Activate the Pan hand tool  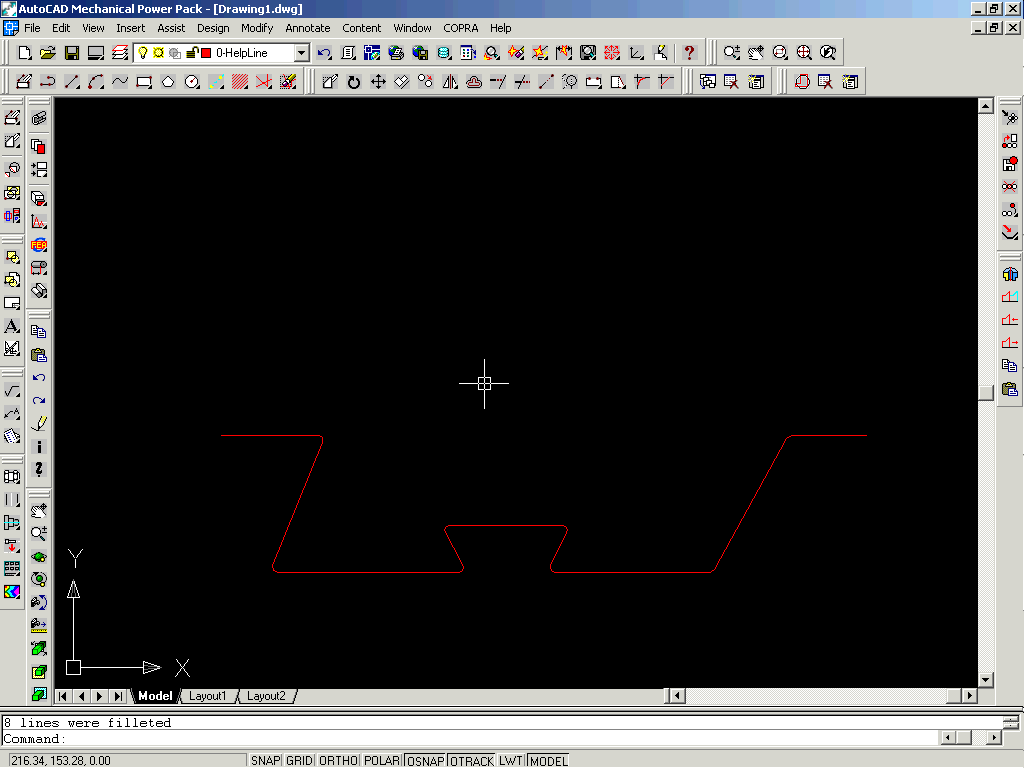pyautogui.click(x=756, y=53)
